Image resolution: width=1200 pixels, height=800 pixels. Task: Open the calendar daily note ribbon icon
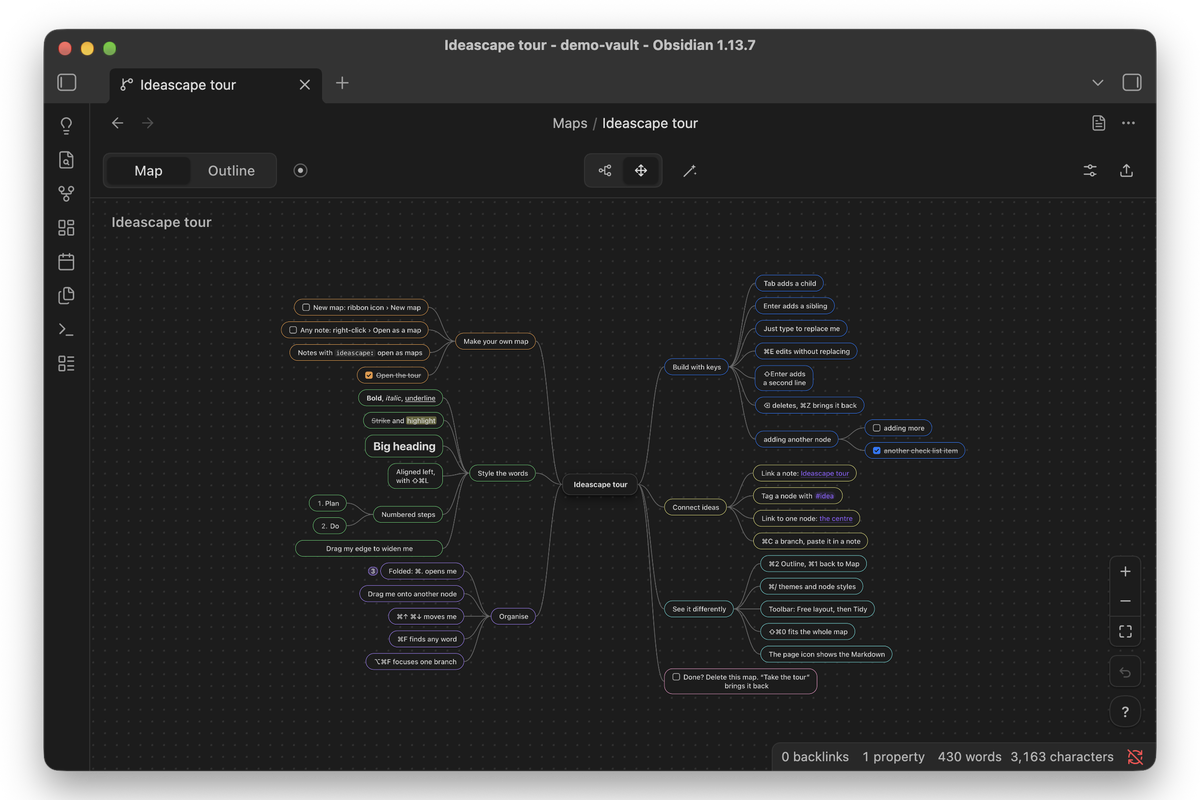66,262
